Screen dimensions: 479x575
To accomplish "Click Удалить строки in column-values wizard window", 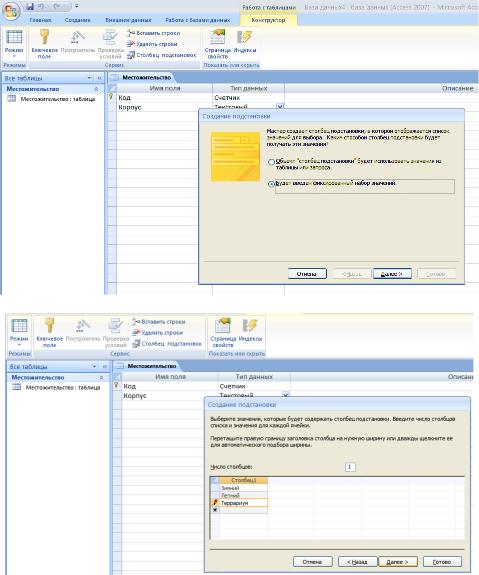I will click(x=157, y=333).
